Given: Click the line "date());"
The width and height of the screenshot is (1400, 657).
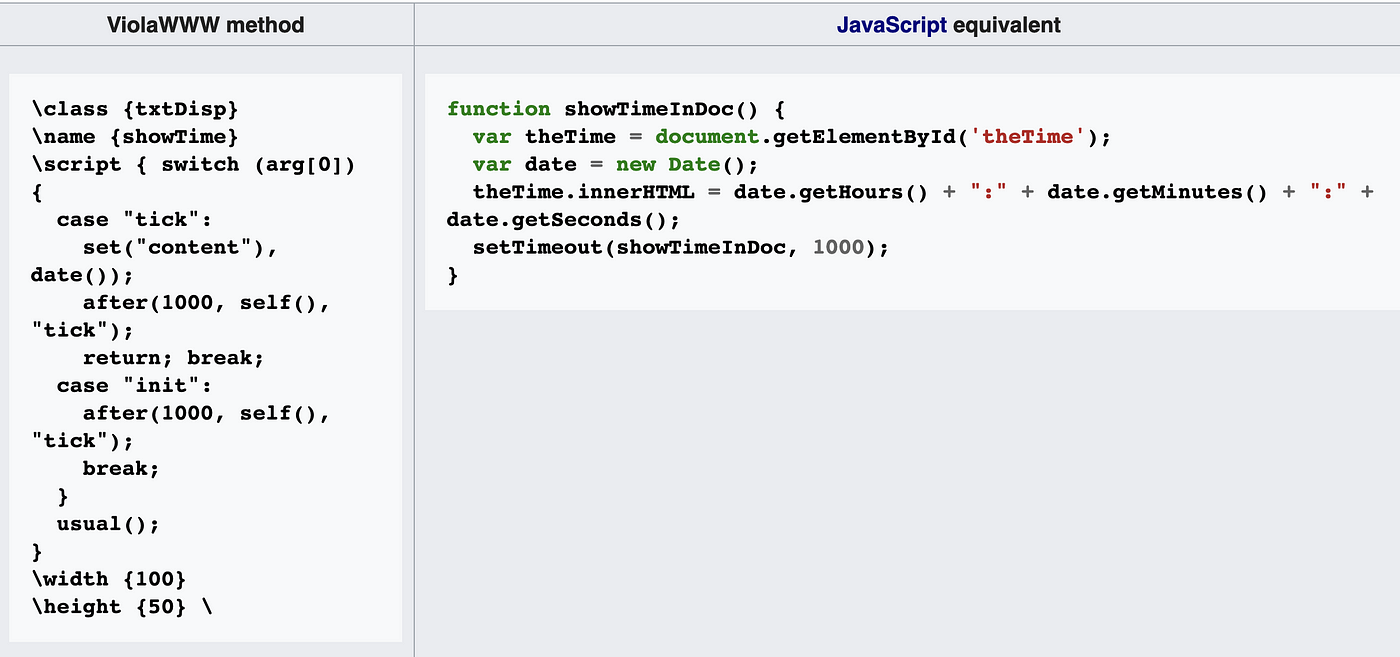Looking at the screenshot, I should click(x=83, y=274).
